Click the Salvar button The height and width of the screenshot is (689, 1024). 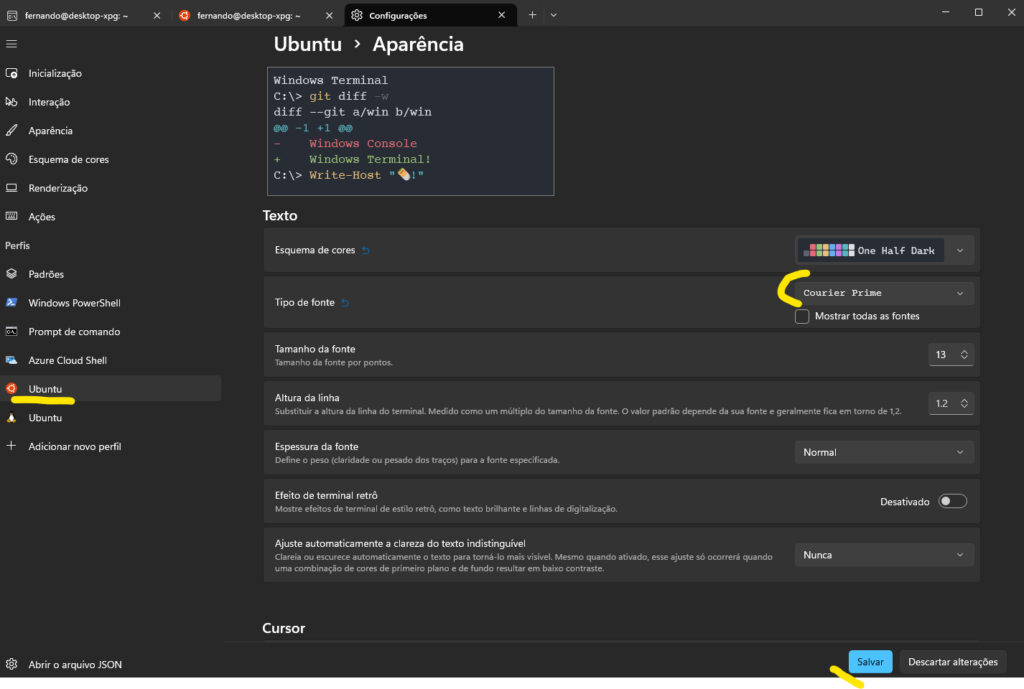[x=870, y=662]
